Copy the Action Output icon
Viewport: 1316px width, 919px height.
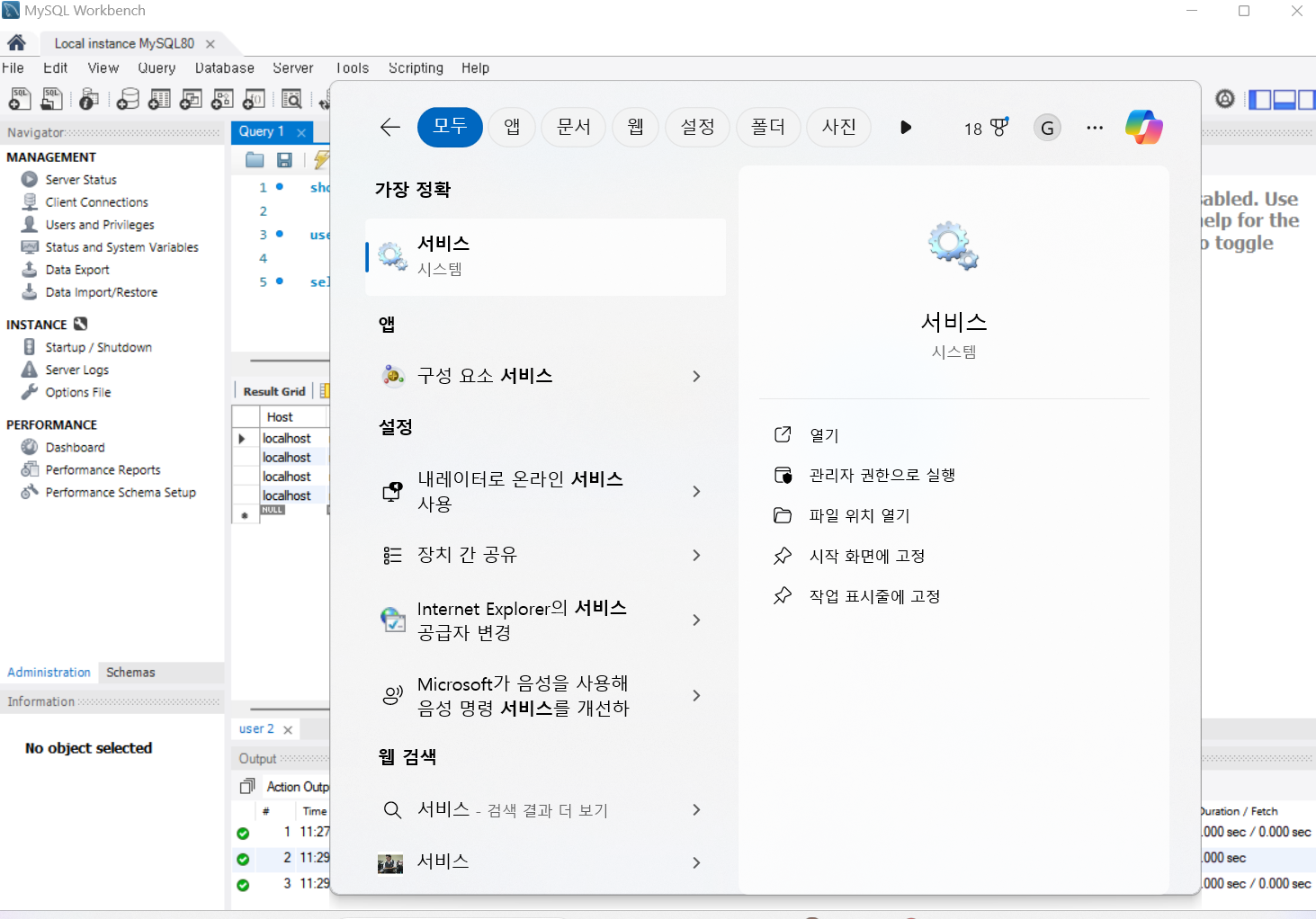(247, 786)
